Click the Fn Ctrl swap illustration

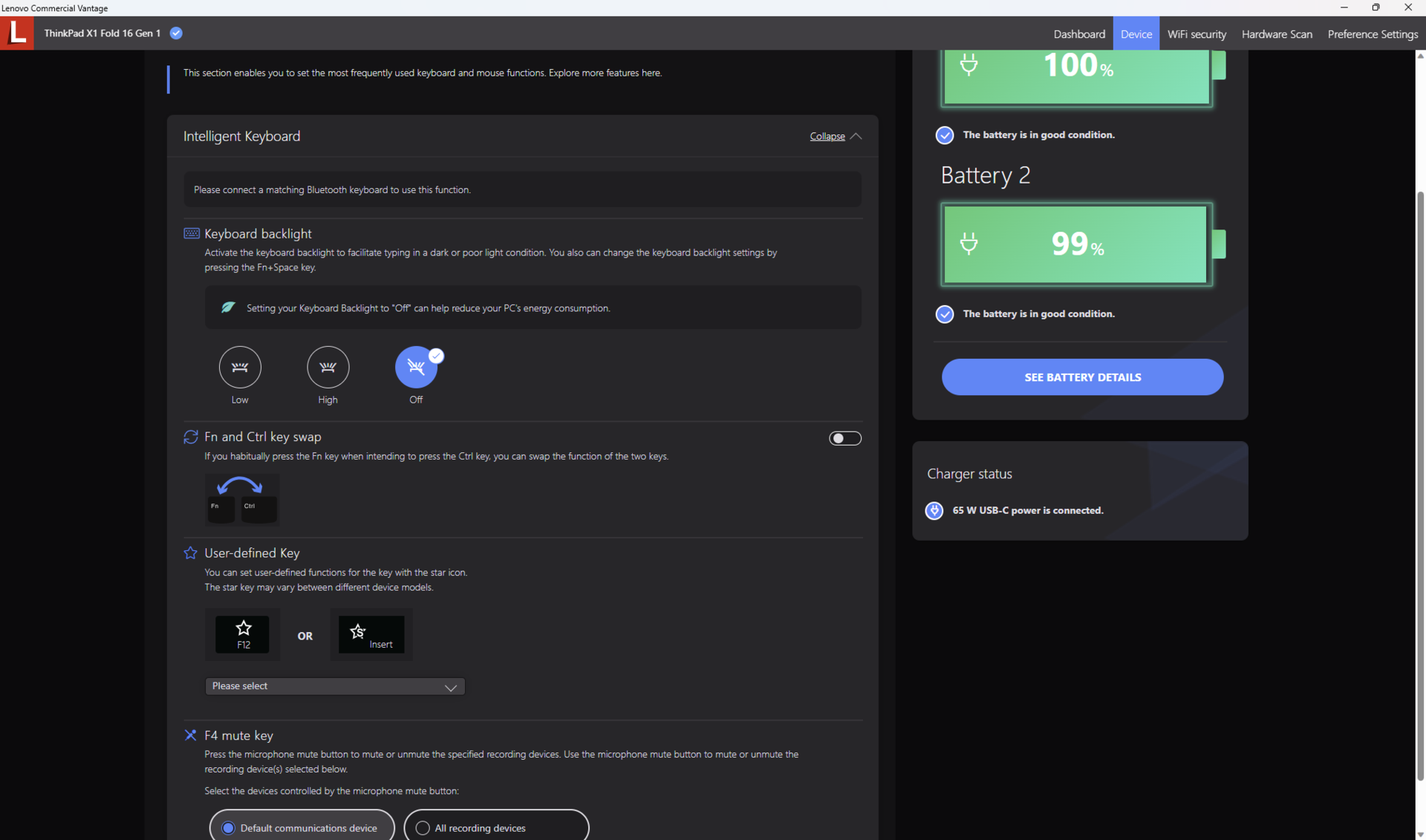241,499
